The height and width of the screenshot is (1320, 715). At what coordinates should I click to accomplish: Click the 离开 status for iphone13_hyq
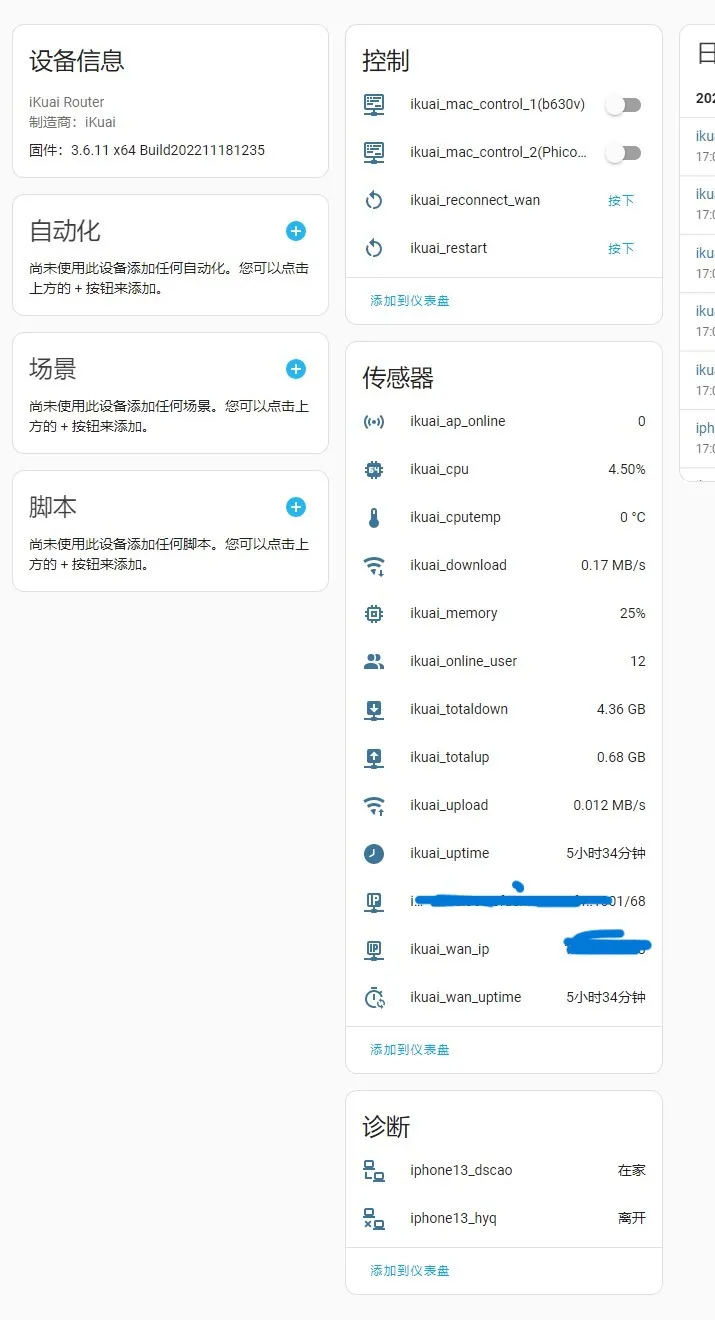(632, 1218)
